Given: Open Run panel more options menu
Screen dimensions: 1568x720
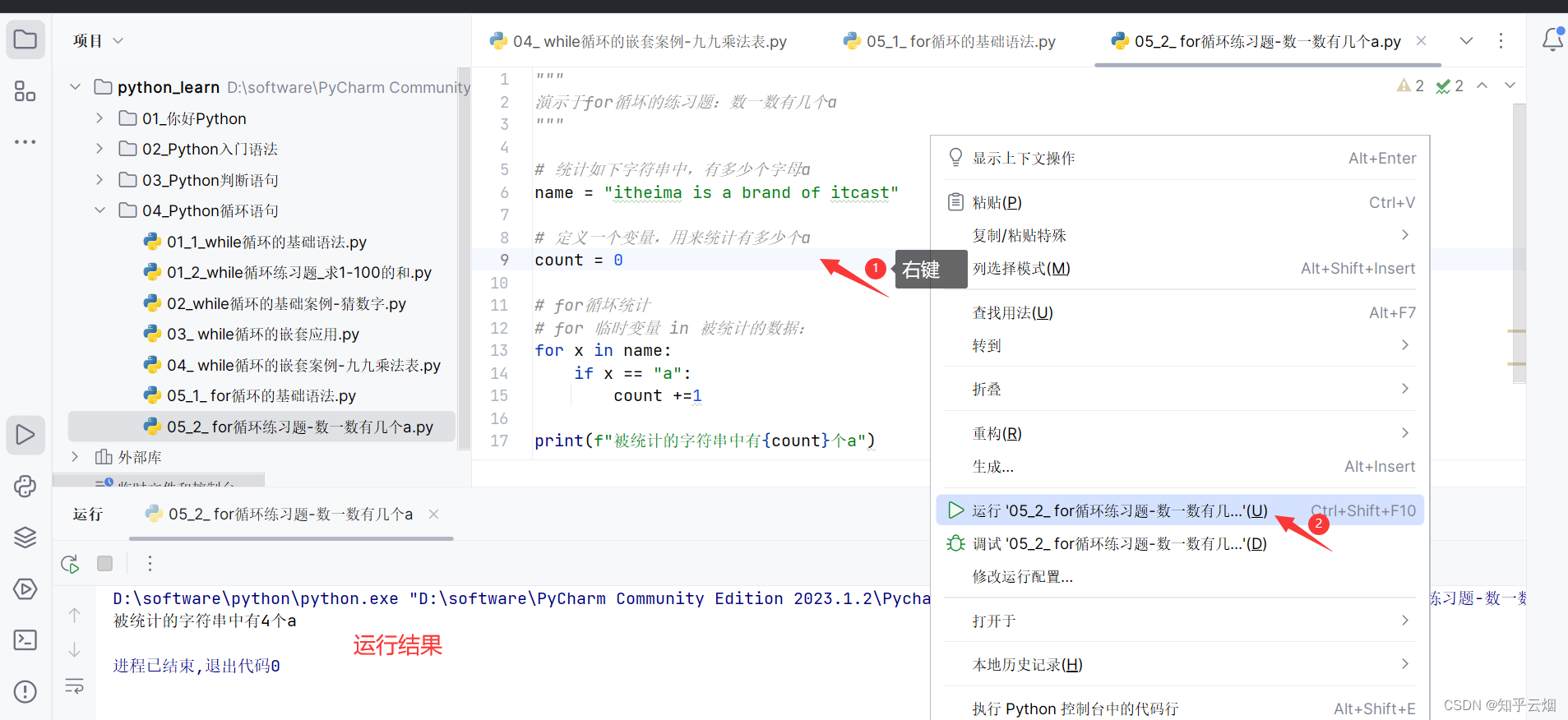Looking at the screenshot, I should pyautogui.click(x=150, y=564).
